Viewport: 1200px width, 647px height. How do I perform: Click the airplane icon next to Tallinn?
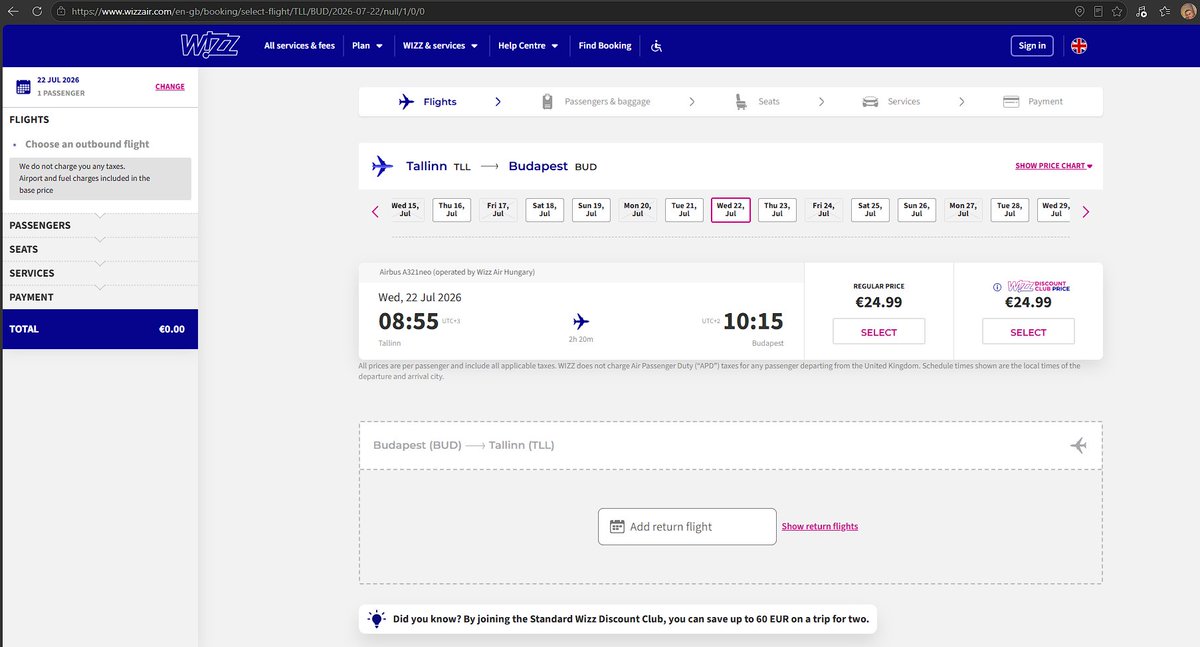click(382, 166)
